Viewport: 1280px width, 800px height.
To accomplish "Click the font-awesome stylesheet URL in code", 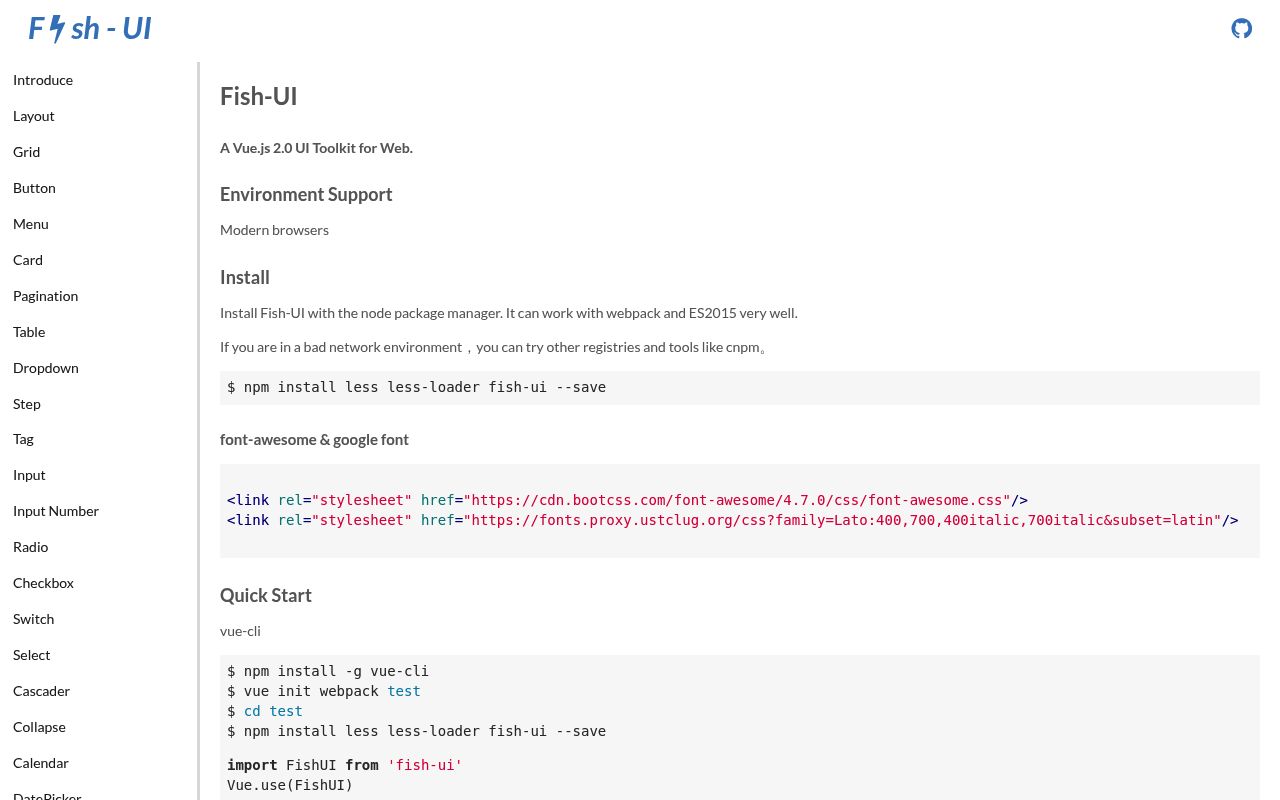I will tap(736, 500).
